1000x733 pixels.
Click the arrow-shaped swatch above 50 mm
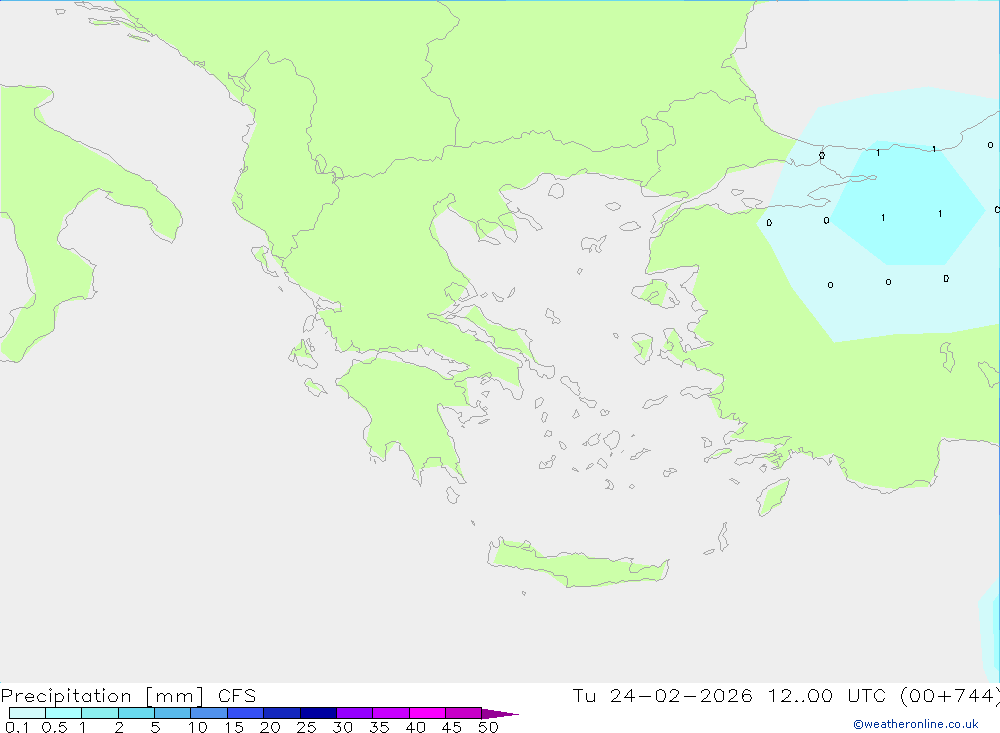[x=499, y=714]
